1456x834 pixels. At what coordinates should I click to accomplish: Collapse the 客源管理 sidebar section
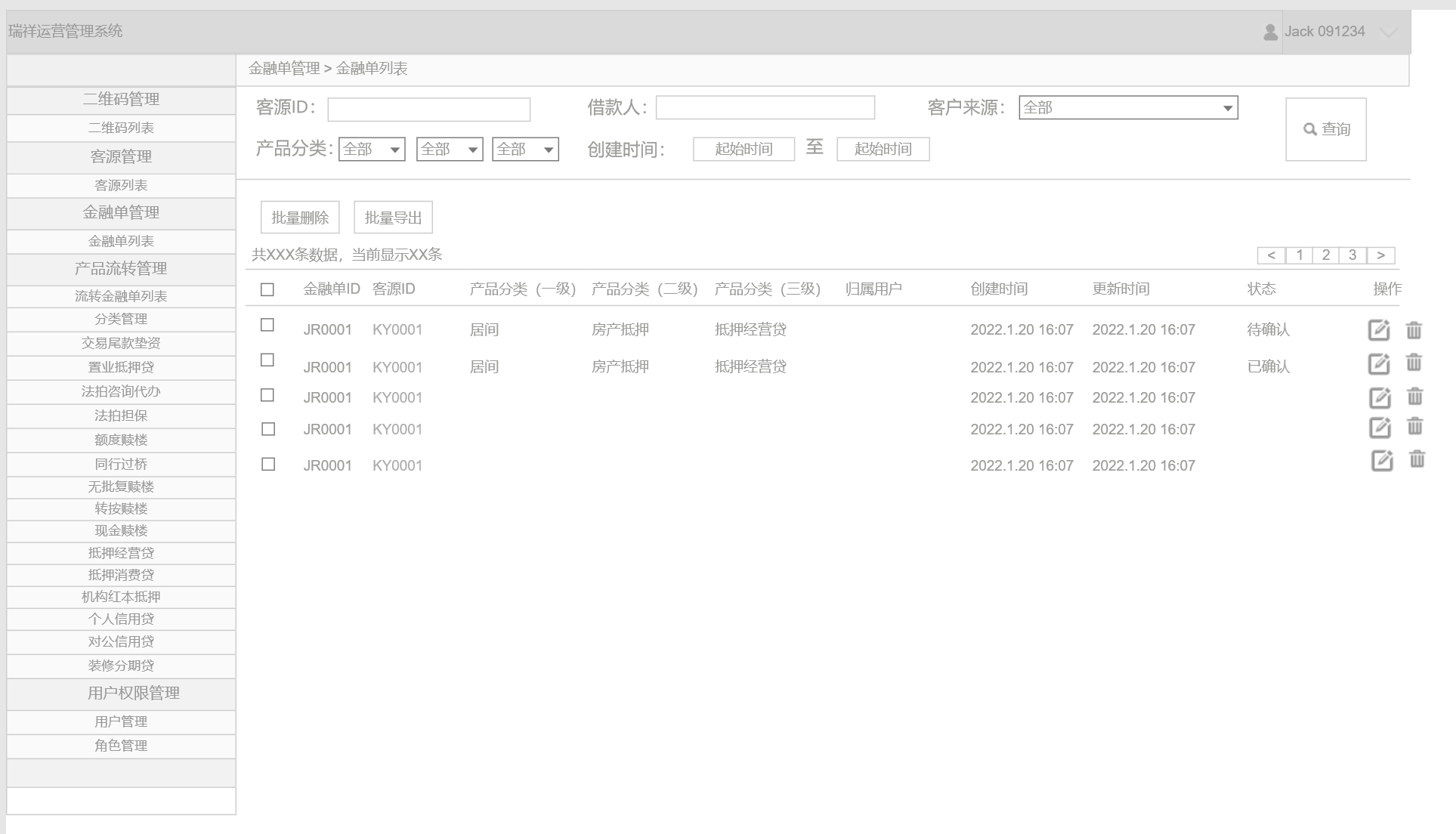pos(121,157)
